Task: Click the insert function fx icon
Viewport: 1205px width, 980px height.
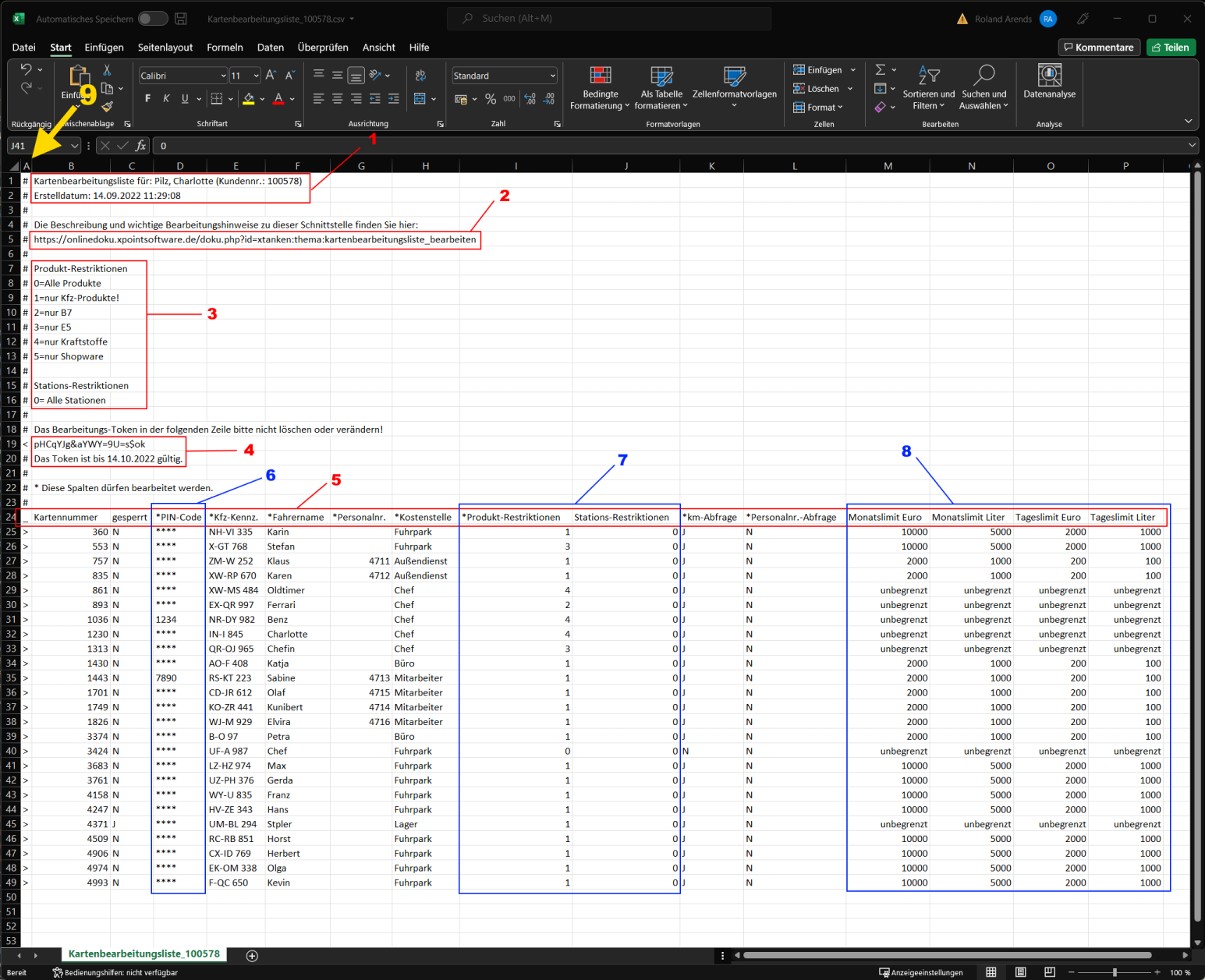Action: [x=141, y=146]
